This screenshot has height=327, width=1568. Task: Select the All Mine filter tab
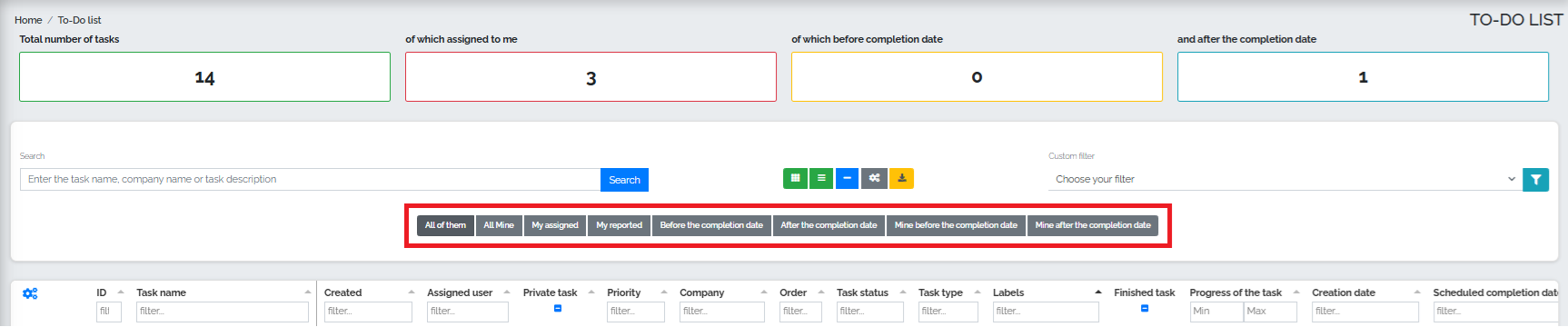499,225
